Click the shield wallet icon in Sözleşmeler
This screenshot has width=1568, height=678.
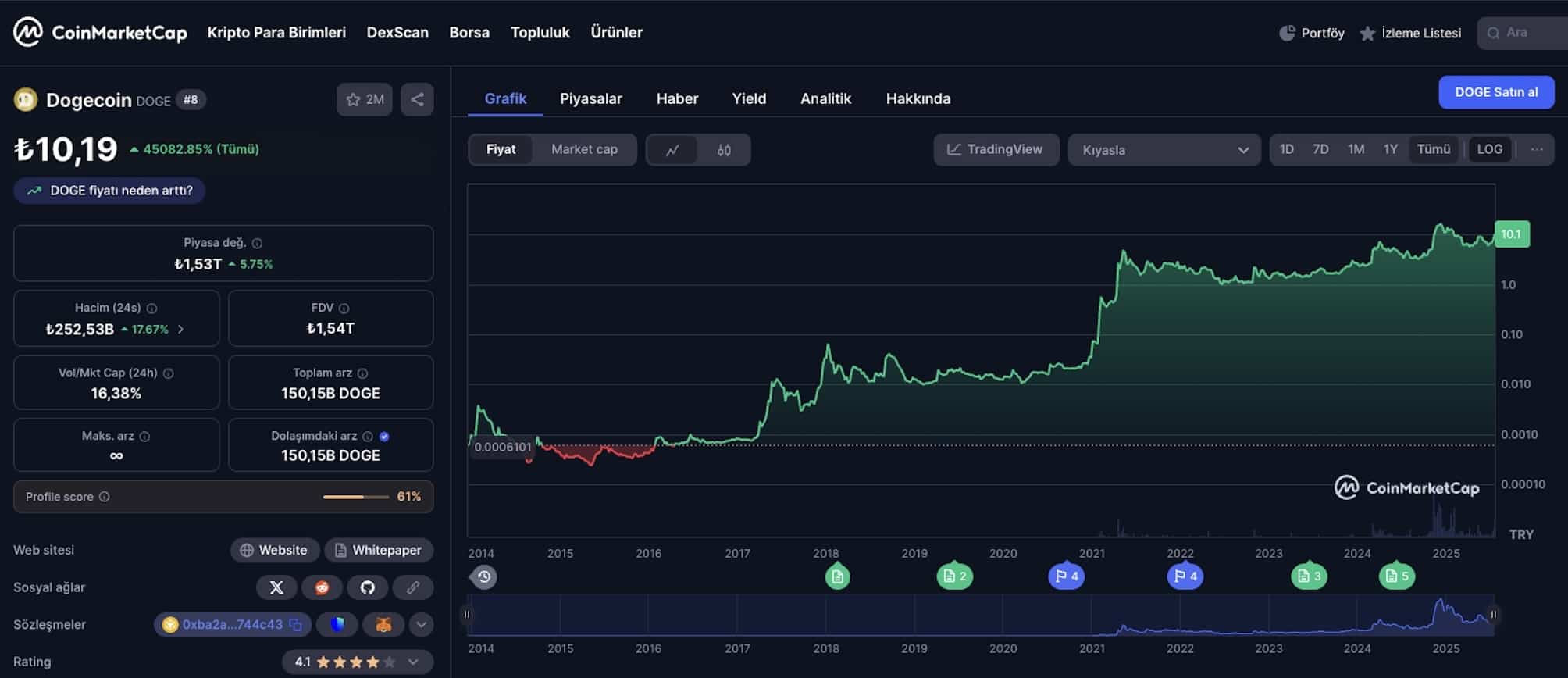point(337,625)
